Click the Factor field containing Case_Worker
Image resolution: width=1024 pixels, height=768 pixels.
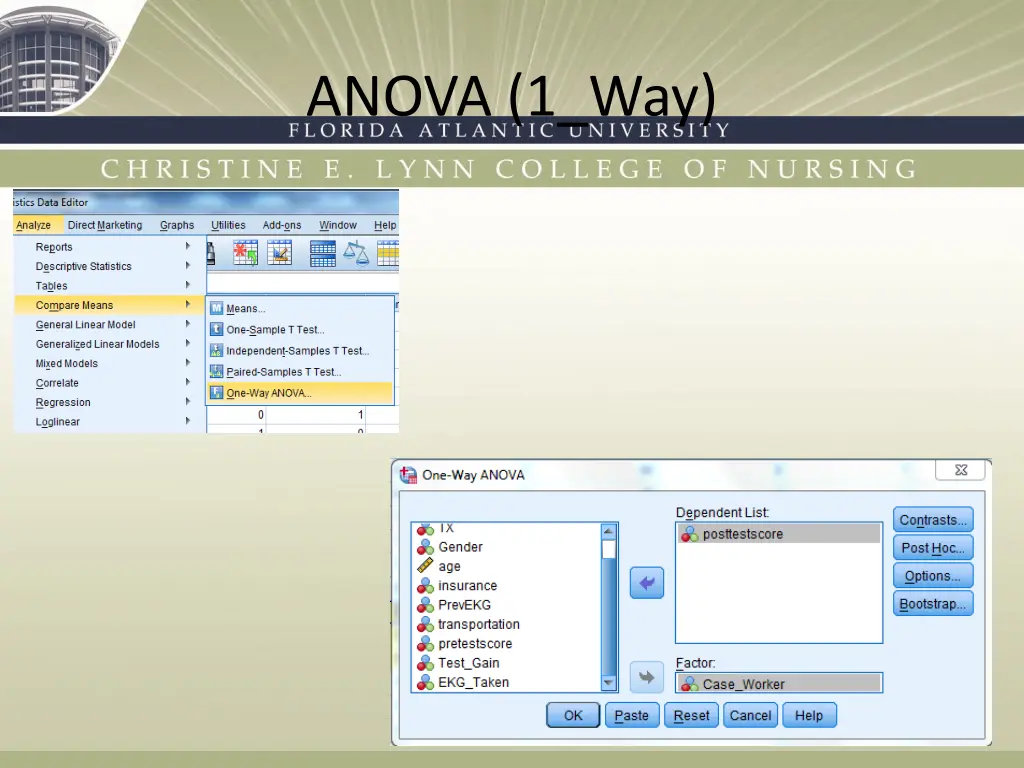pyautogui.click(x=779, y=683)
